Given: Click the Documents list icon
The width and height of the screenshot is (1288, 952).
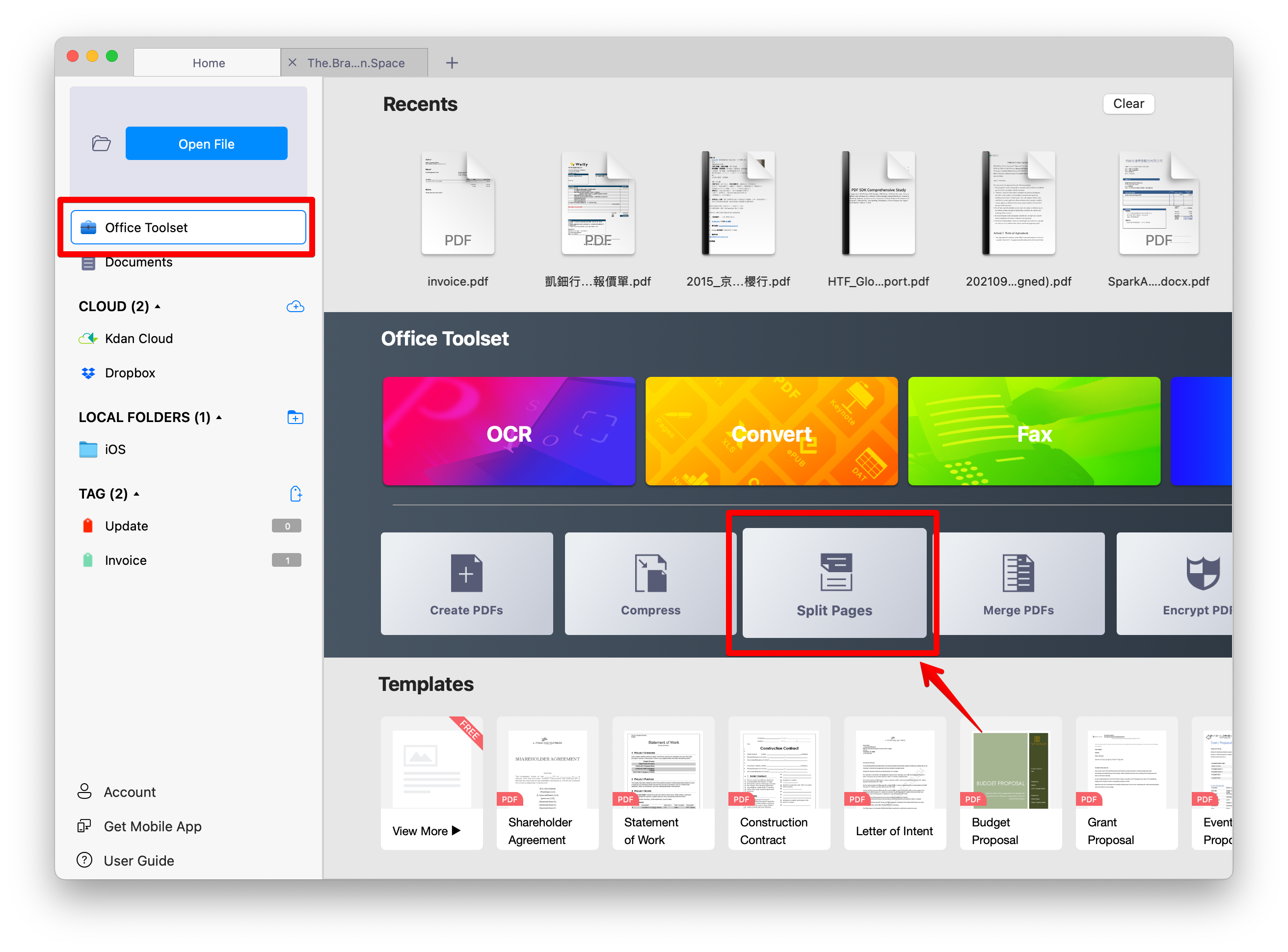Looking at the screenshot, I should pyautogui.click(x=88, y=264).
